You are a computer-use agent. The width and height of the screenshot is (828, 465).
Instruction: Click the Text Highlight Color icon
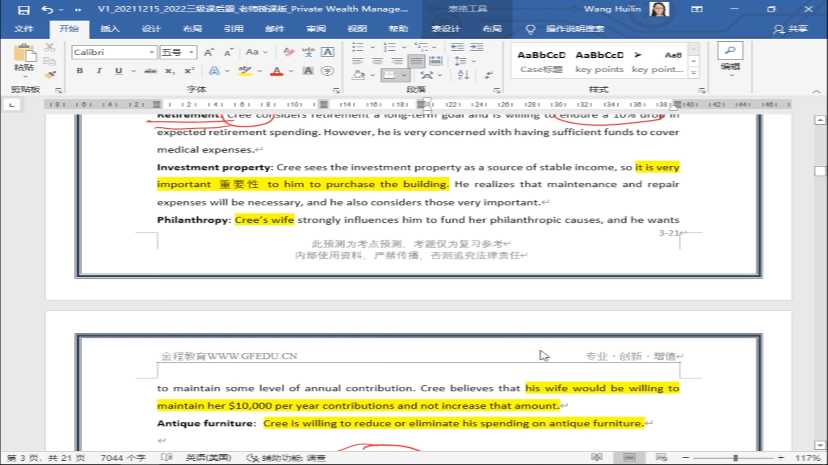244,71
